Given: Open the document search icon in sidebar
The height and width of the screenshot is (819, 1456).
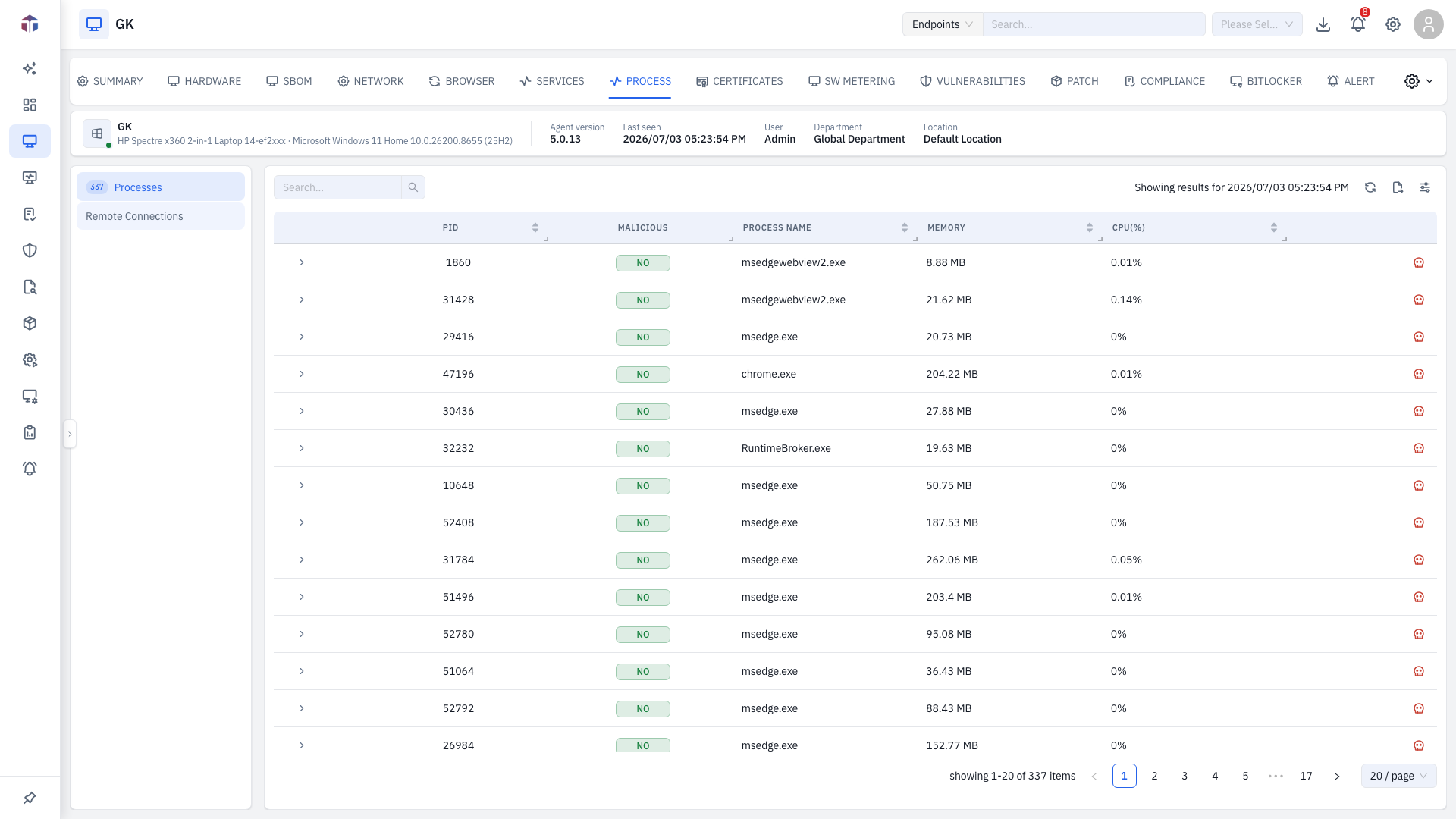Looking at the screenshot, I should tap(30, 287).
